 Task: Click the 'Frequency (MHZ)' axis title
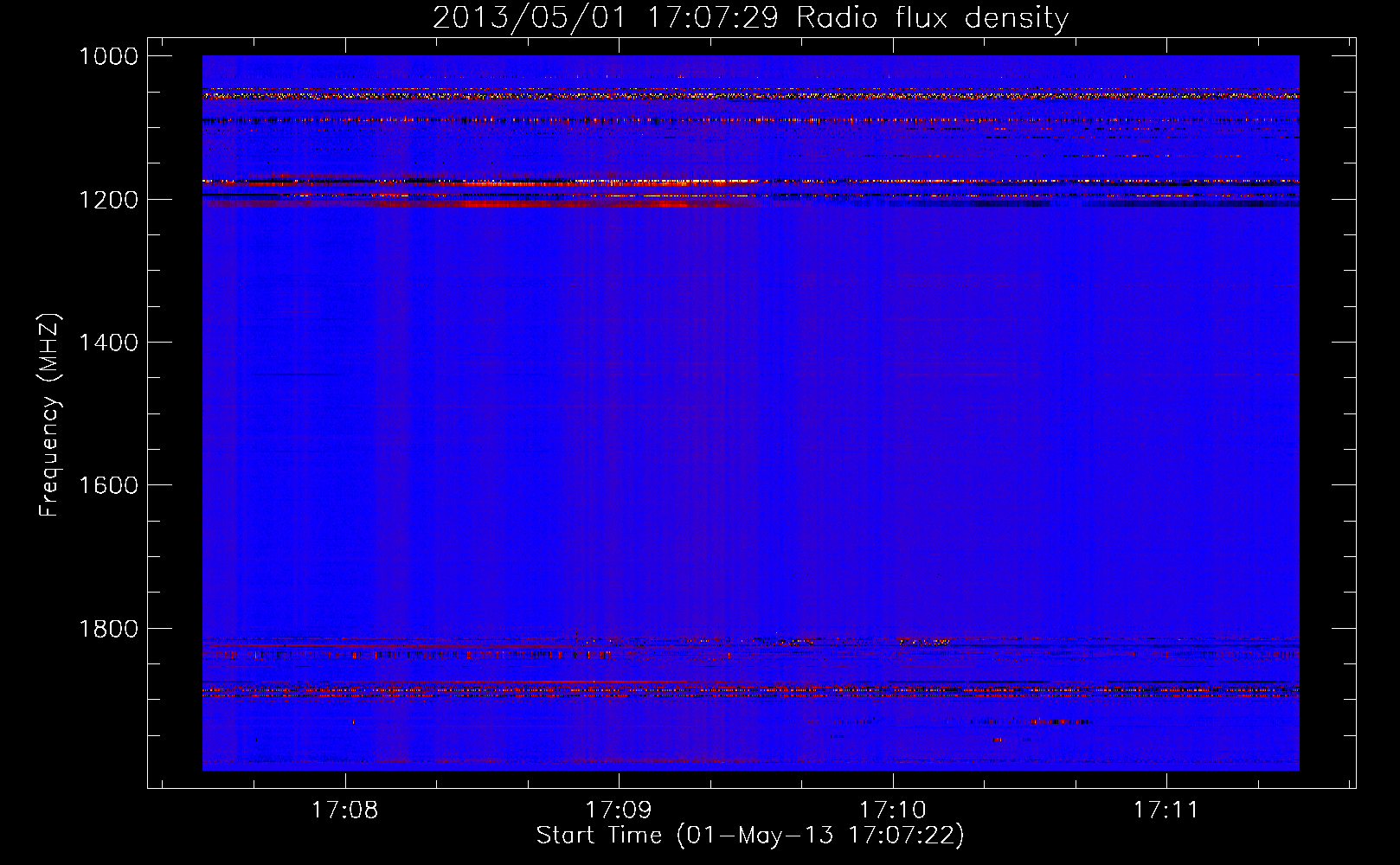[x=50, y=415]
